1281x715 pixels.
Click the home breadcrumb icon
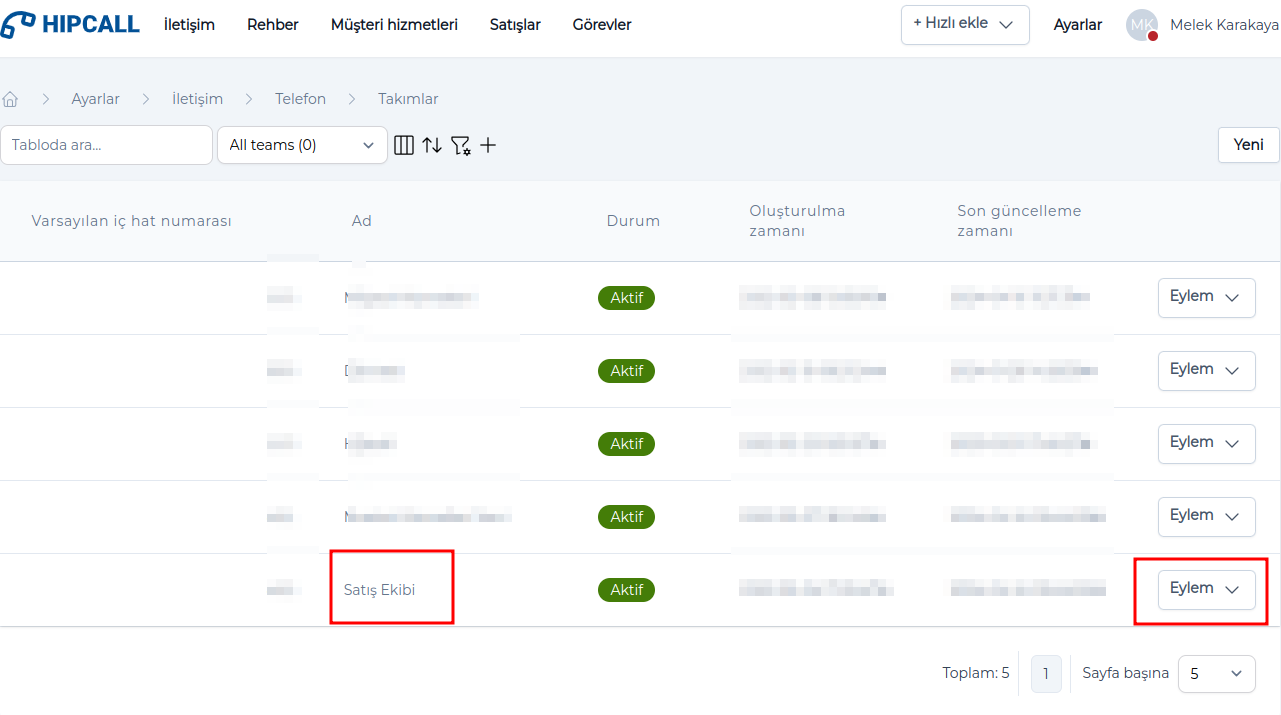click(x=11, y=99)
